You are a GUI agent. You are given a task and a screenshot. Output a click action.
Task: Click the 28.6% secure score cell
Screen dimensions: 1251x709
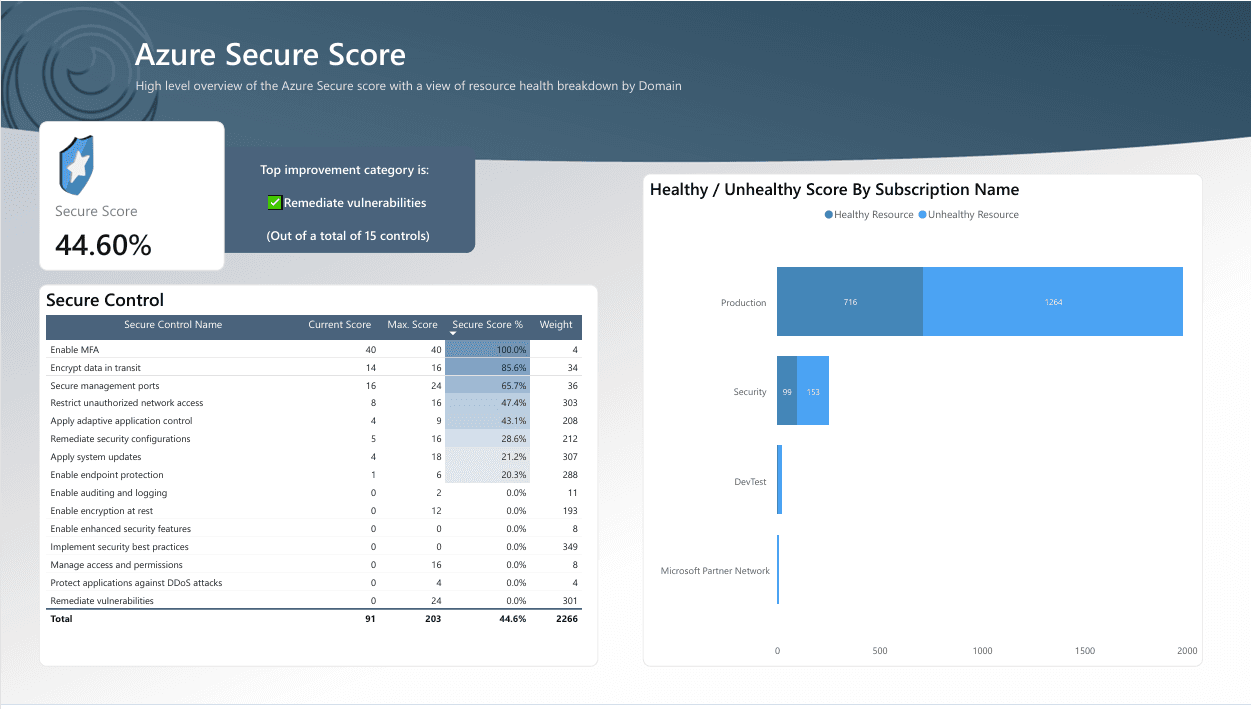pos(487,439)
